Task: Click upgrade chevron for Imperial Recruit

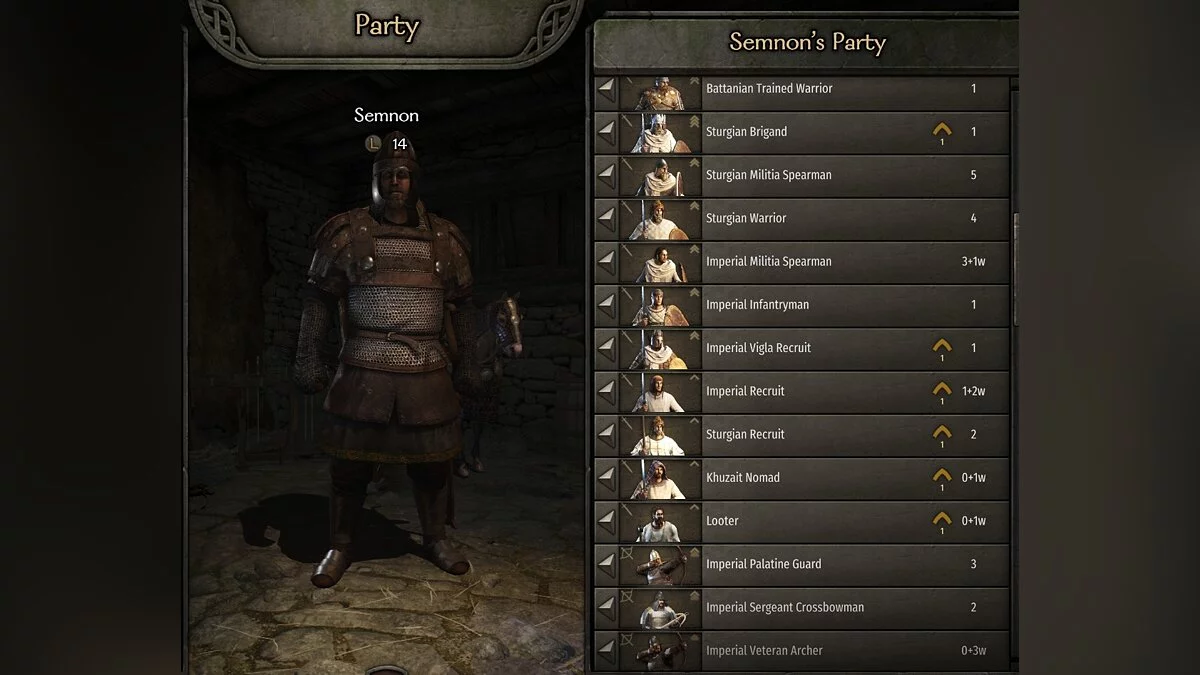Action: click(941, 391)
